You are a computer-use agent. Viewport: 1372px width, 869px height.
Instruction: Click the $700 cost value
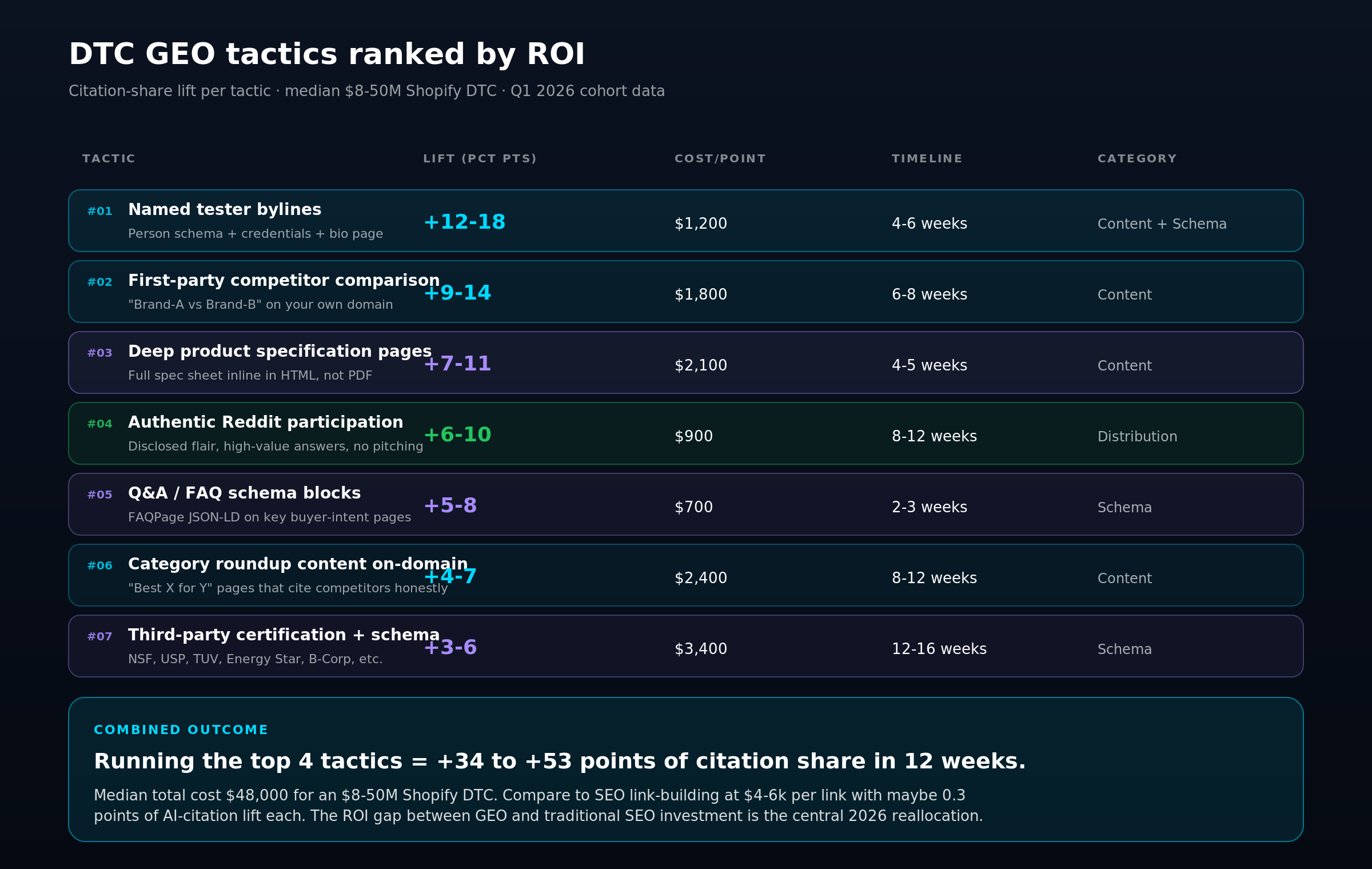pos(694,507)
